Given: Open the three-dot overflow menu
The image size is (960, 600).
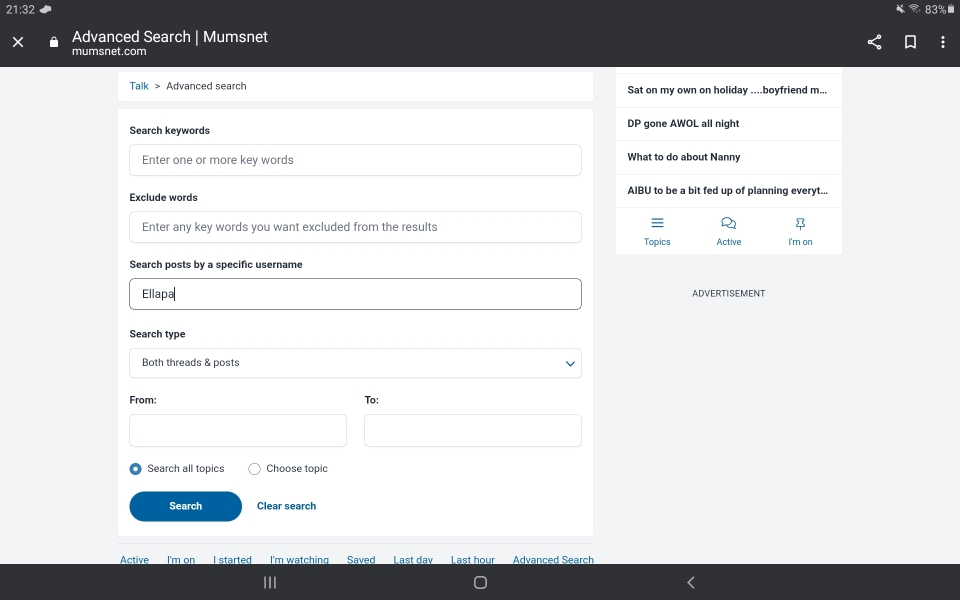Looking at the screenshot, I should 943,42.
